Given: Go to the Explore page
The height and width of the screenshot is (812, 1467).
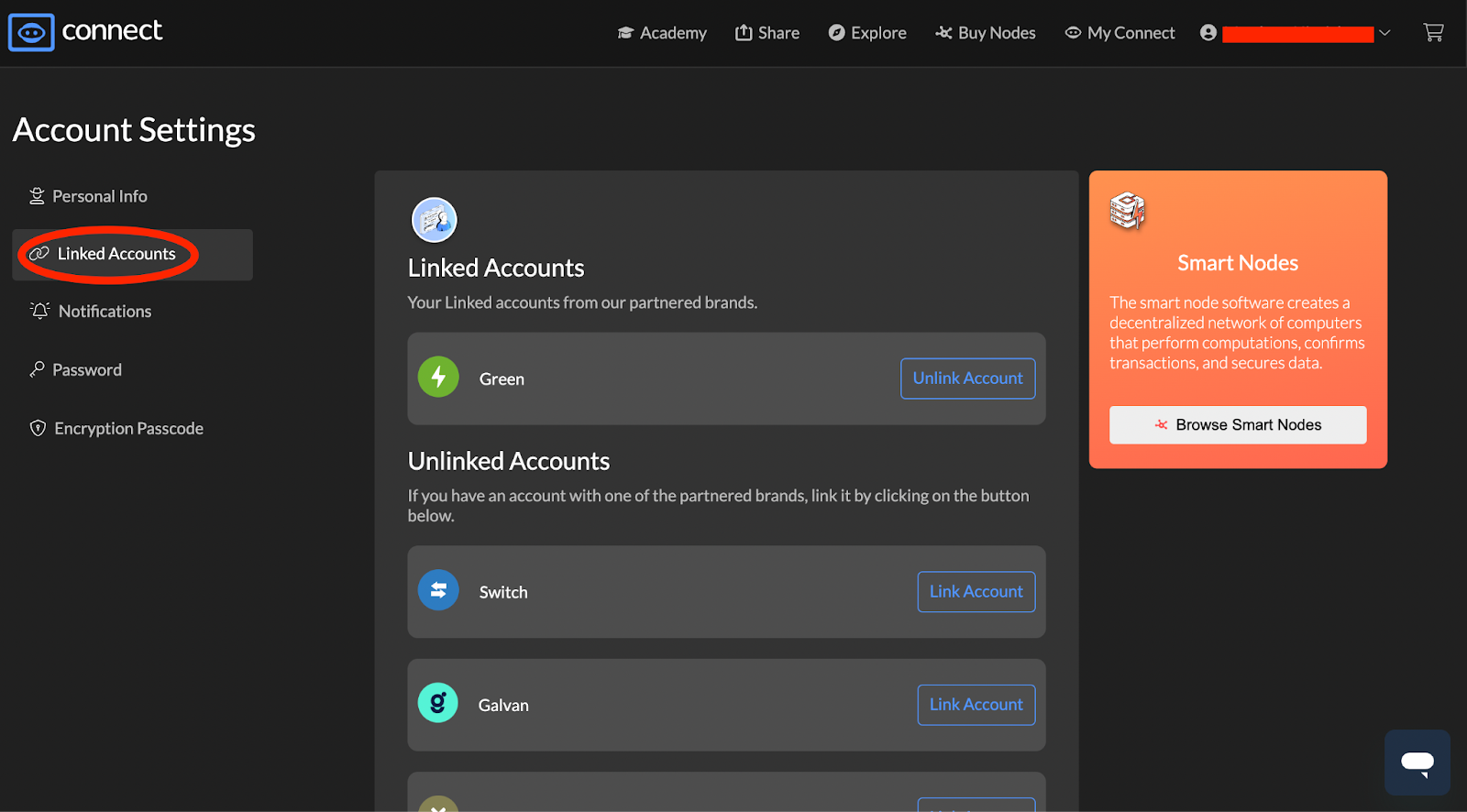Looking at the screenshot, I should (x=867, y=33).
